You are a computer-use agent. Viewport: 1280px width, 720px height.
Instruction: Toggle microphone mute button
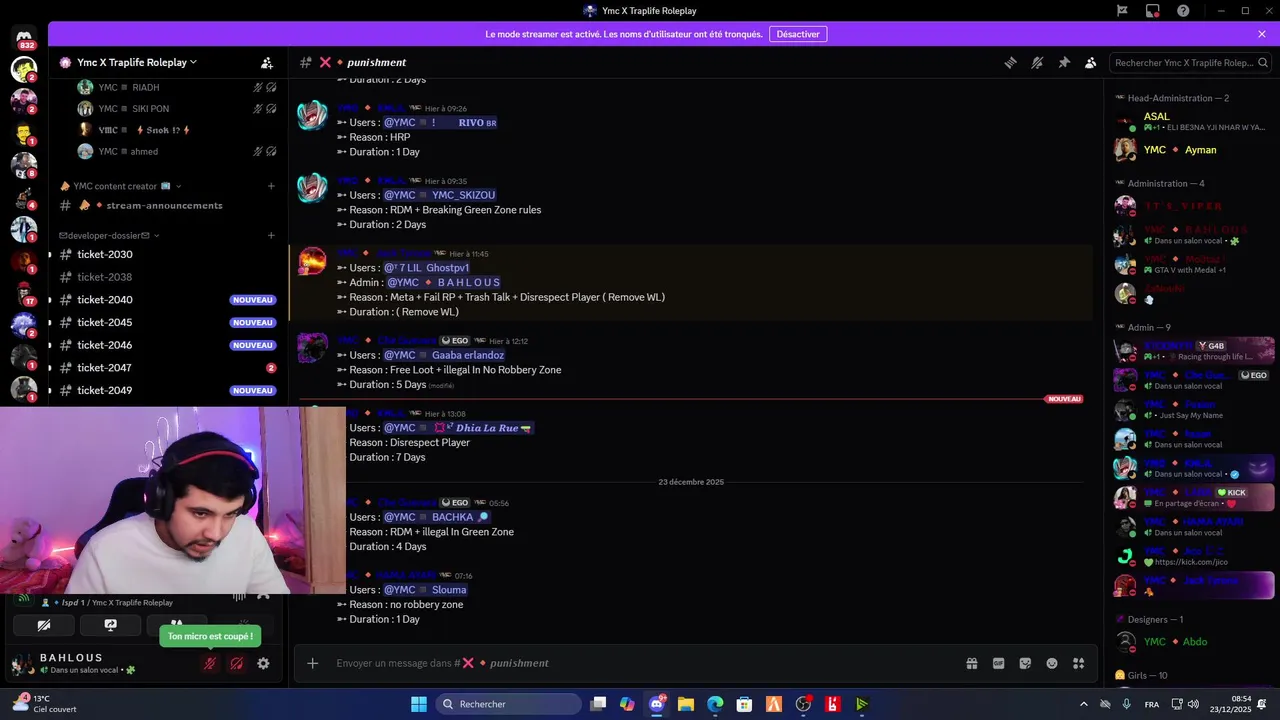(x=210, y=663)
